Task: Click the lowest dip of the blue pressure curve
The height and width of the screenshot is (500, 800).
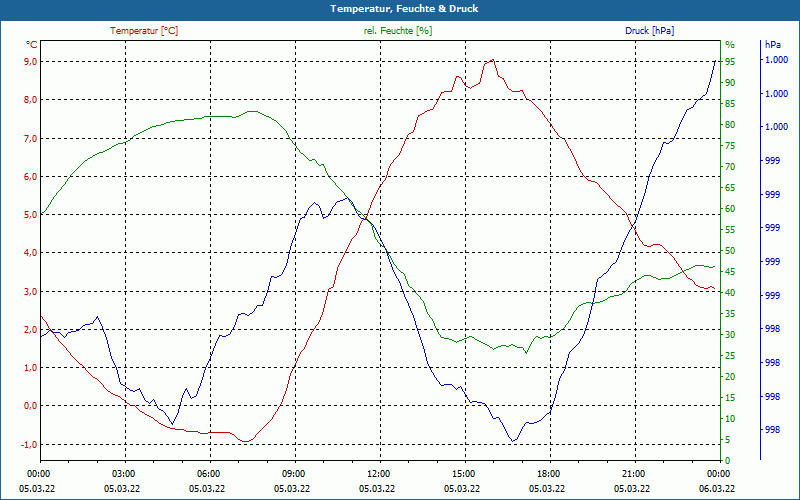Action: point(513,440)
